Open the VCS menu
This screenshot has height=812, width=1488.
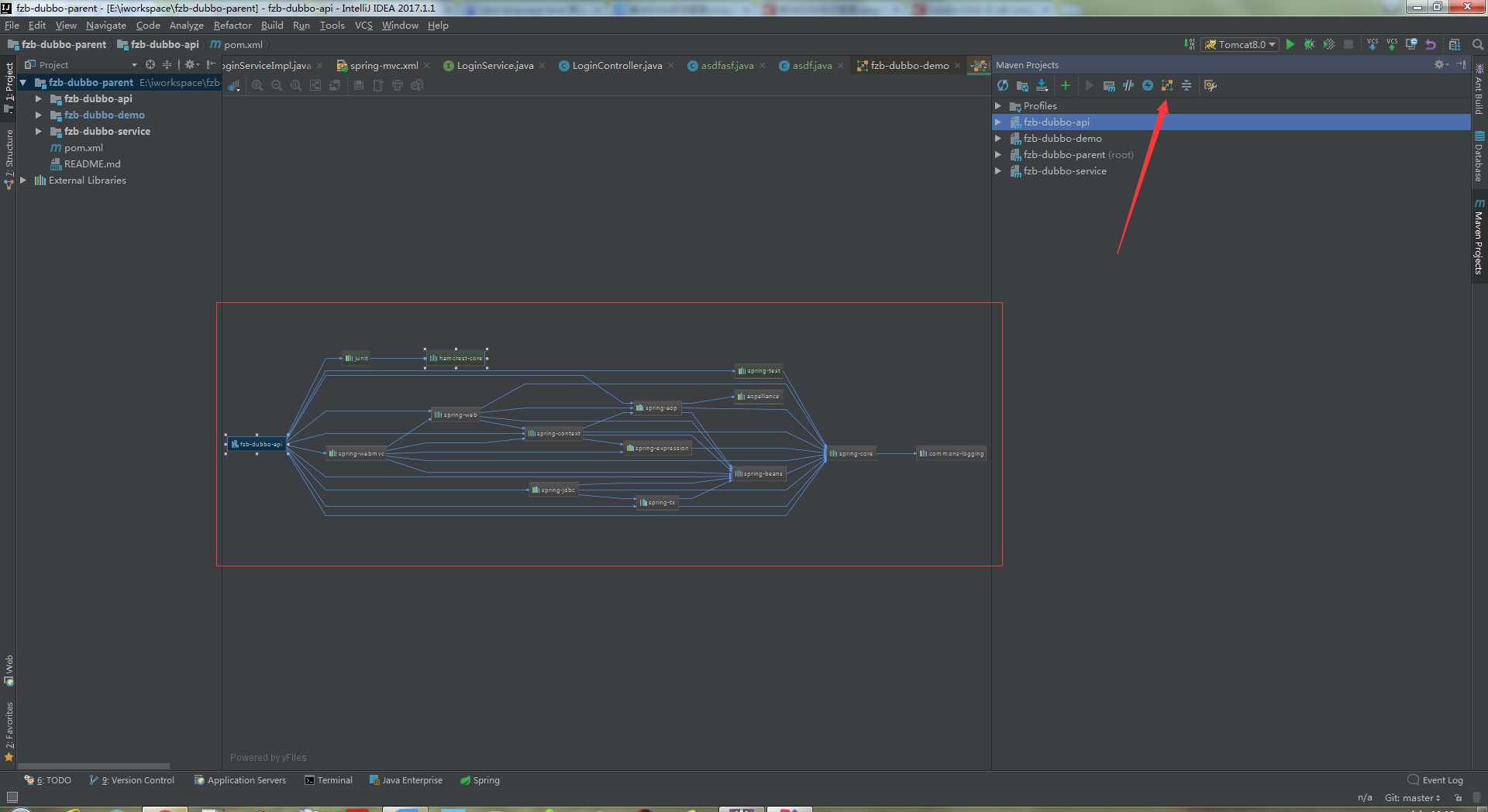click(x=363, y=25)
